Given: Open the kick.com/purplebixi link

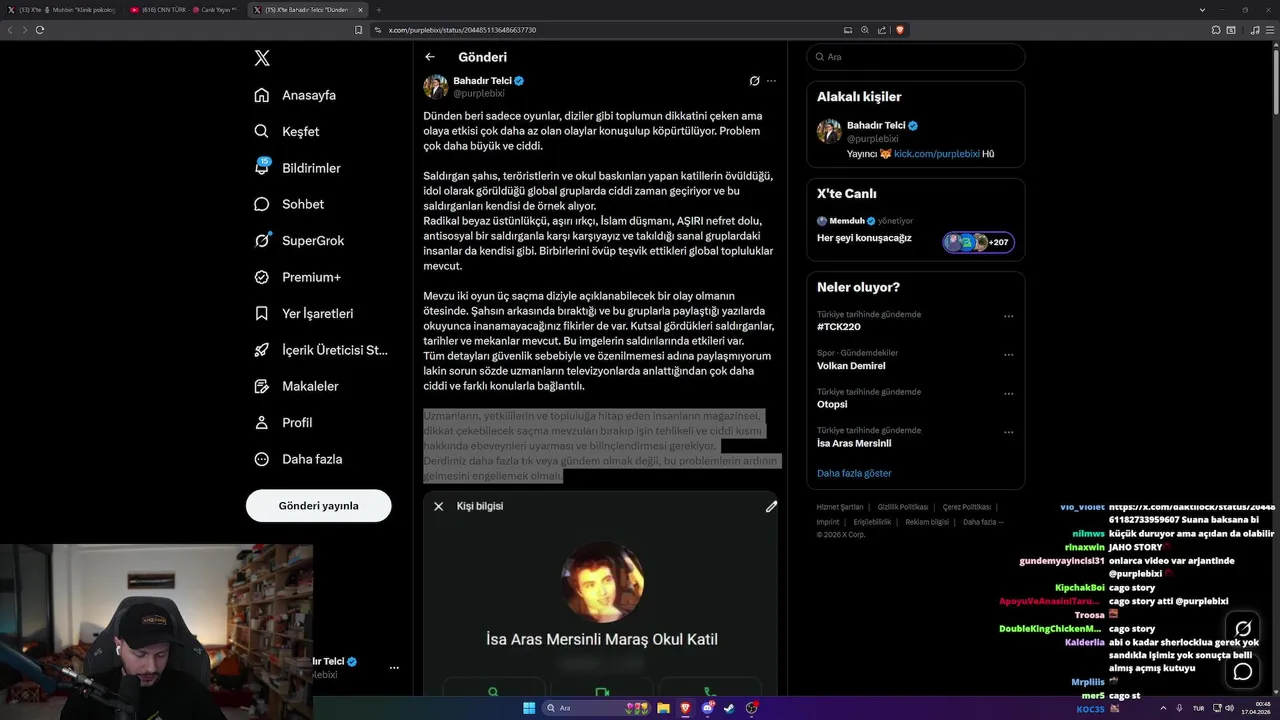Looking at the screenshot, I should point(937,154).
